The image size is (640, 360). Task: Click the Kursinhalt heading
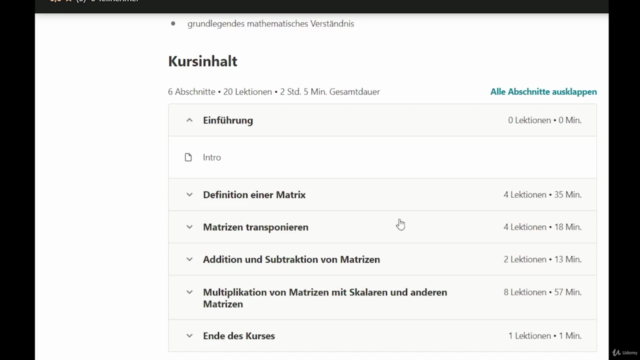click(x=202, y=61)
